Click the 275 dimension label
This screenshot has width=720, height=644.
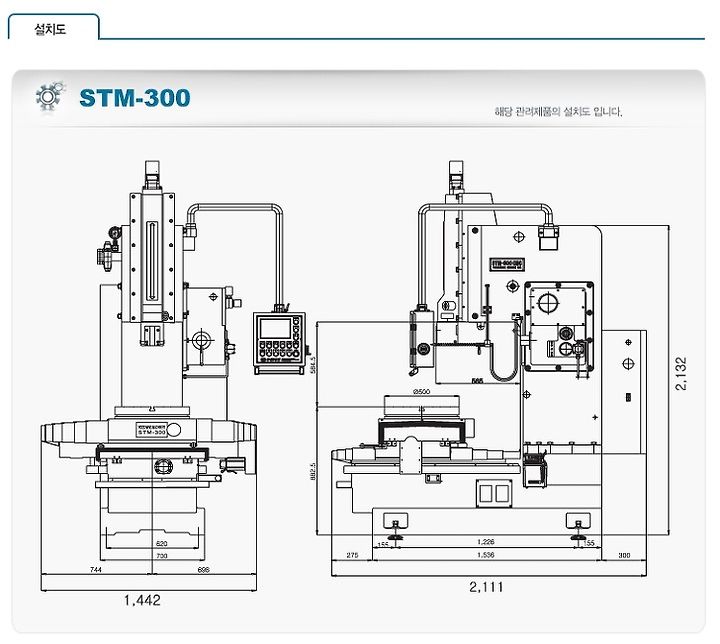pos(352,555)
